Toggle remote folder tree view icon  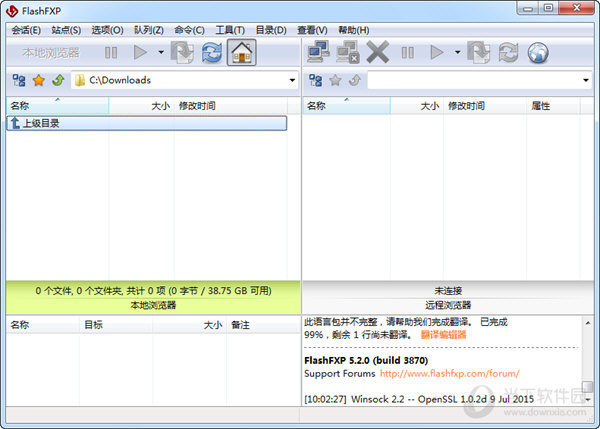[x=315, y=80]
